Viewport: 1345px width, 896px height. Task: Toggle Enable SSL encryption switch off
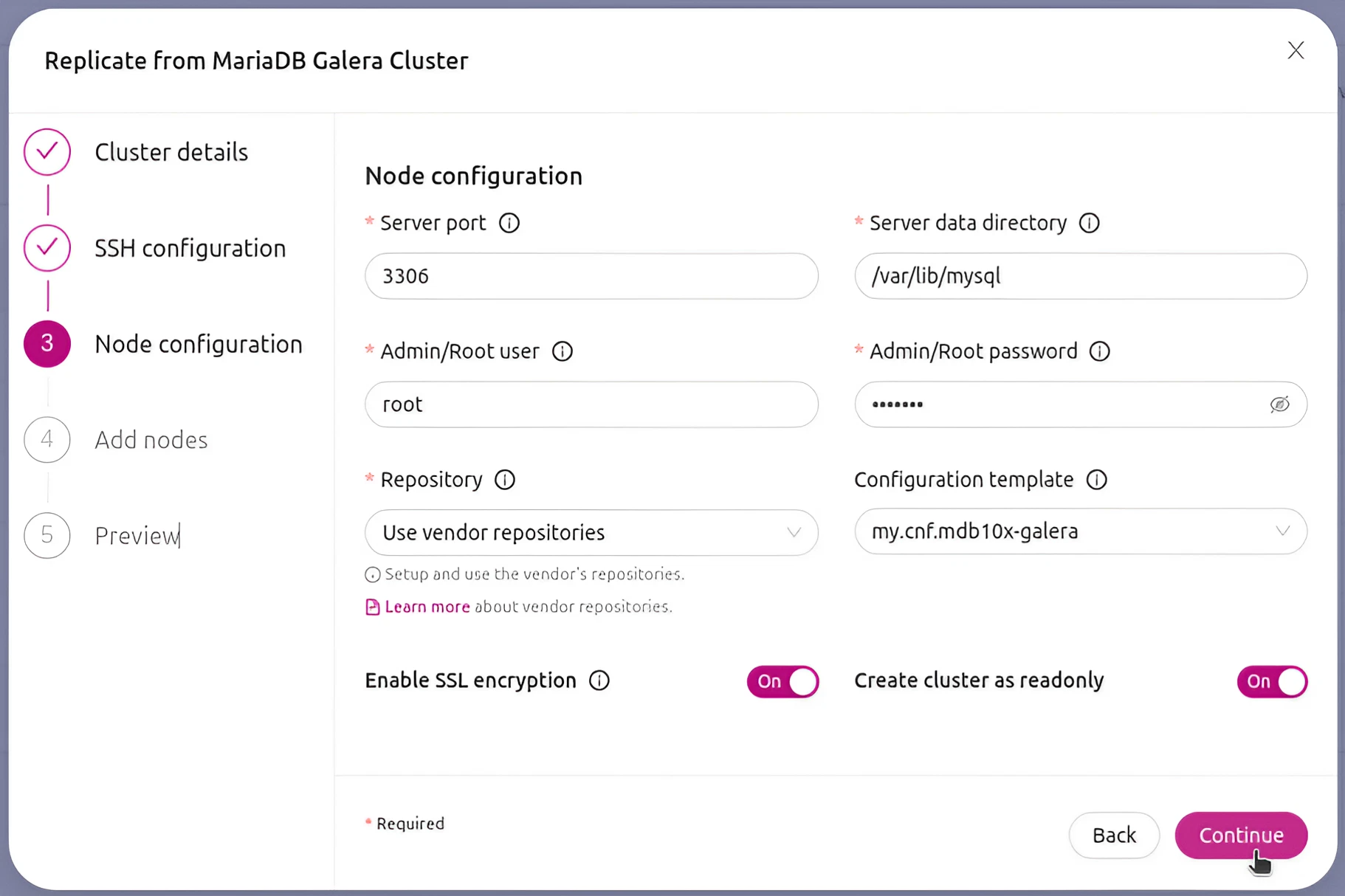pyautogui.click(x=782, y=681)
